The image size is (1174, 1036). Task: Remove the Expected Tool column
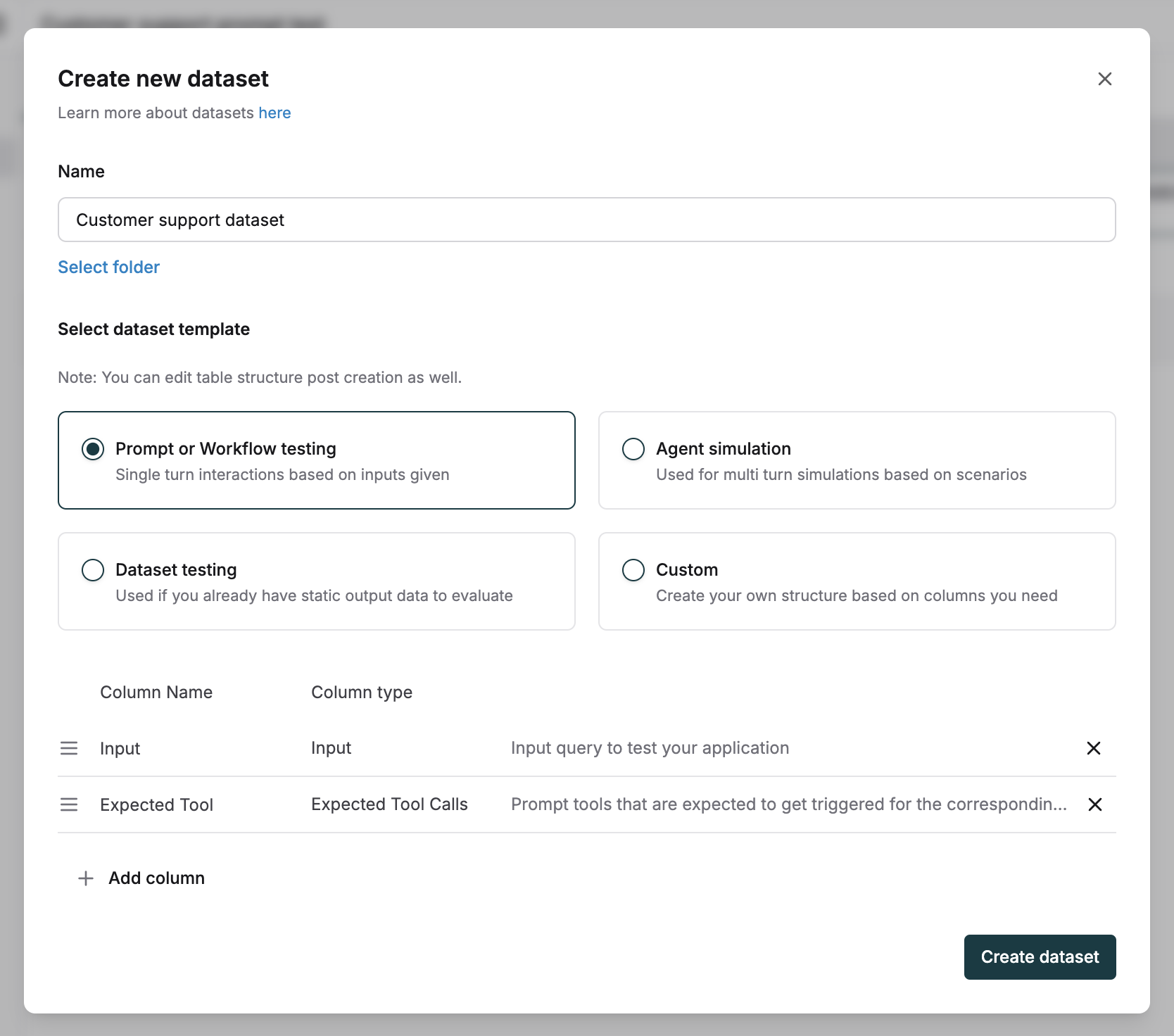click(1094, 804)
